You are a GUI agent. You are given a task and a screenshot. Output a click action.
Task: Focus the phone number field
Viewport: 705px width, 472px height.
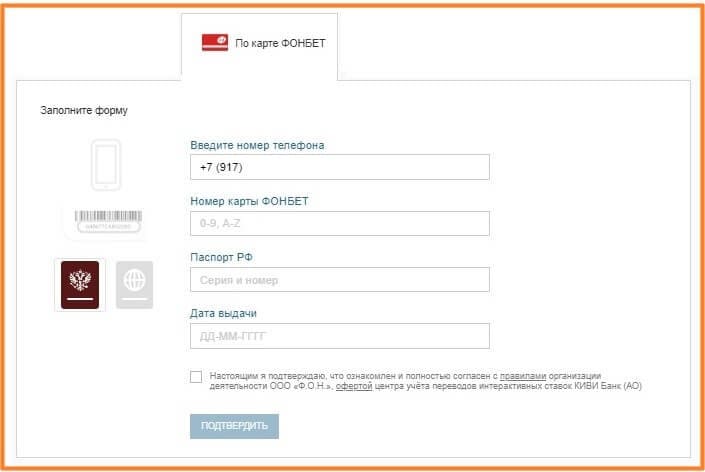coord(340,167)
